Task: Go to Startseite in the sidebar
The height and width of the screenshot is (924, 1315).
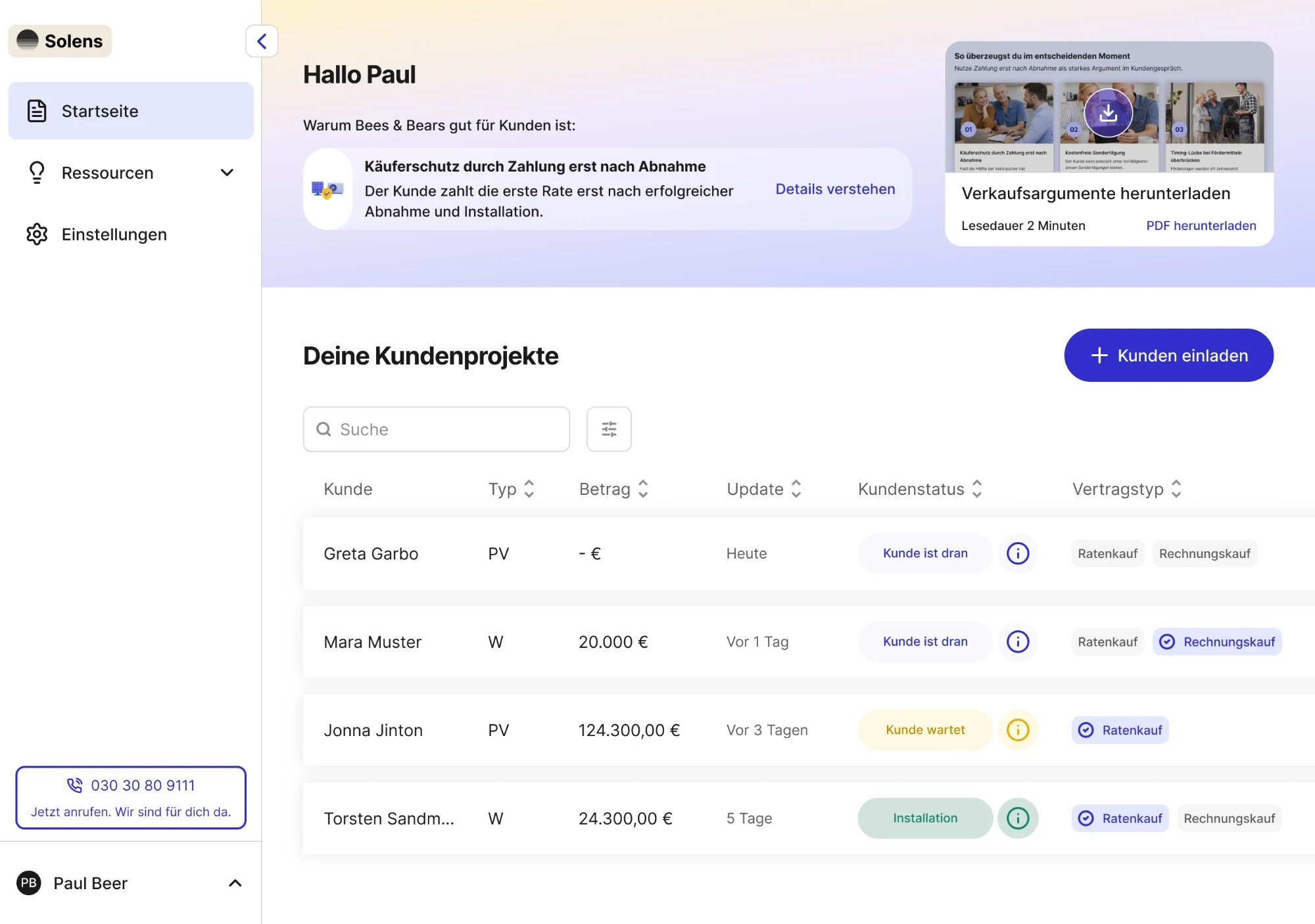Action: click(131, 111)
